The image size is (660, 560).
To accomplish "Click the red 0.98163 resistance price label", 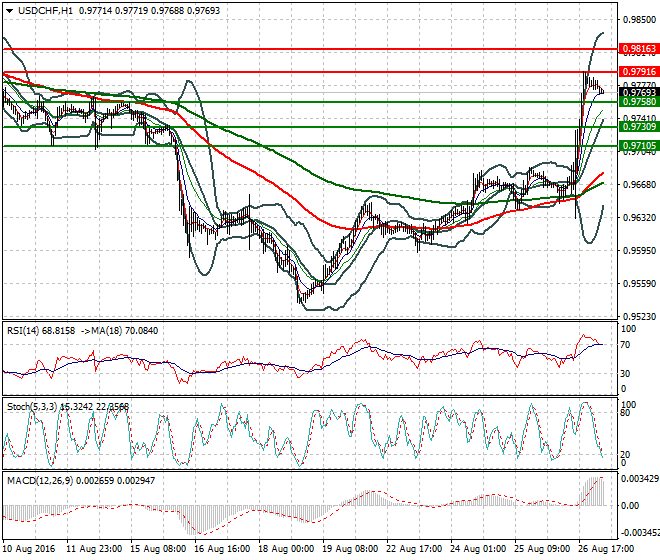I will coord(640,49).
